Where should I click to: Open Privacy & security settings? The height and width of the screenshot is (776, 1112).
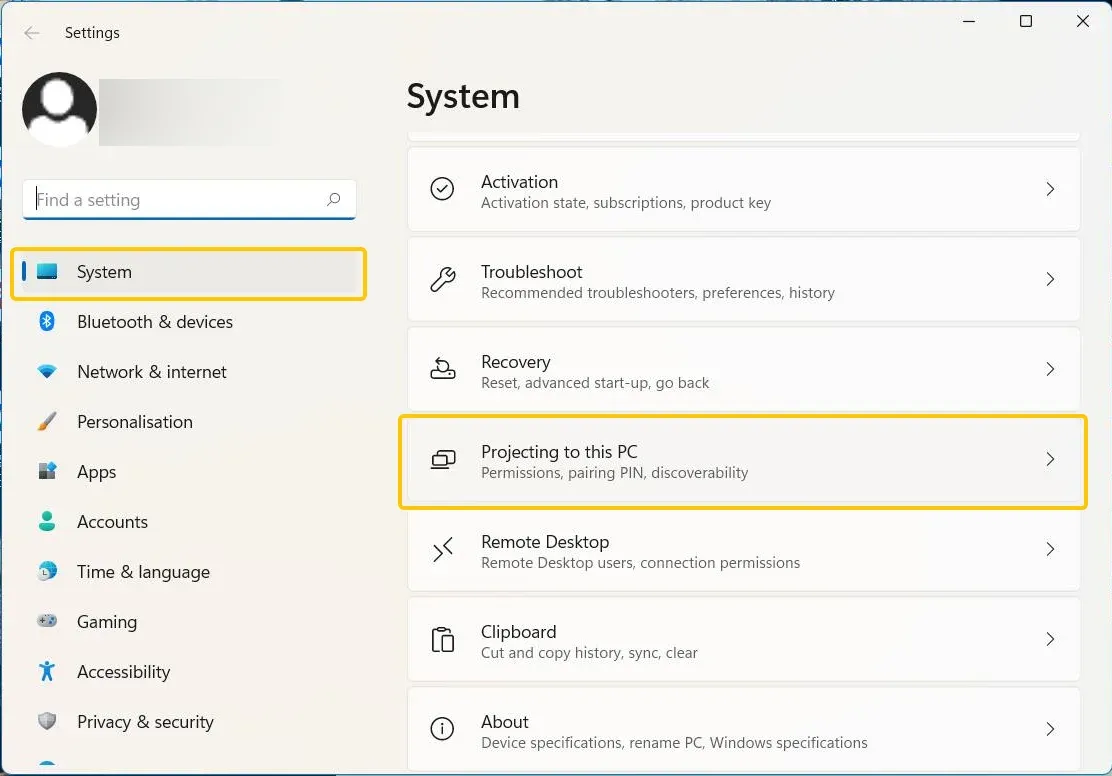pos(189,722)
